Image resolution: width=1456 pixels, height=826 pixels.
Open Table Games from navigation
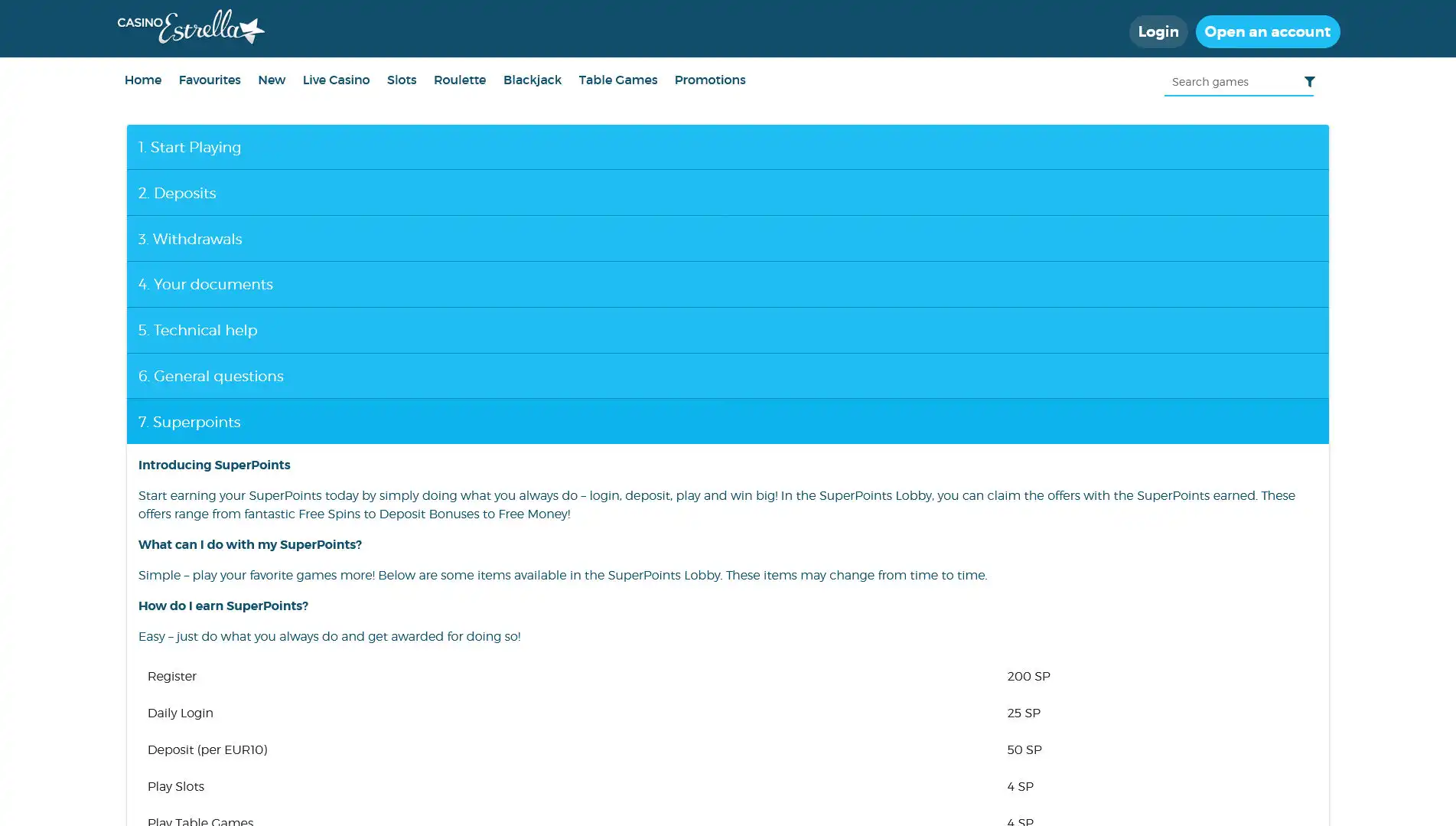tap(617, 80)
